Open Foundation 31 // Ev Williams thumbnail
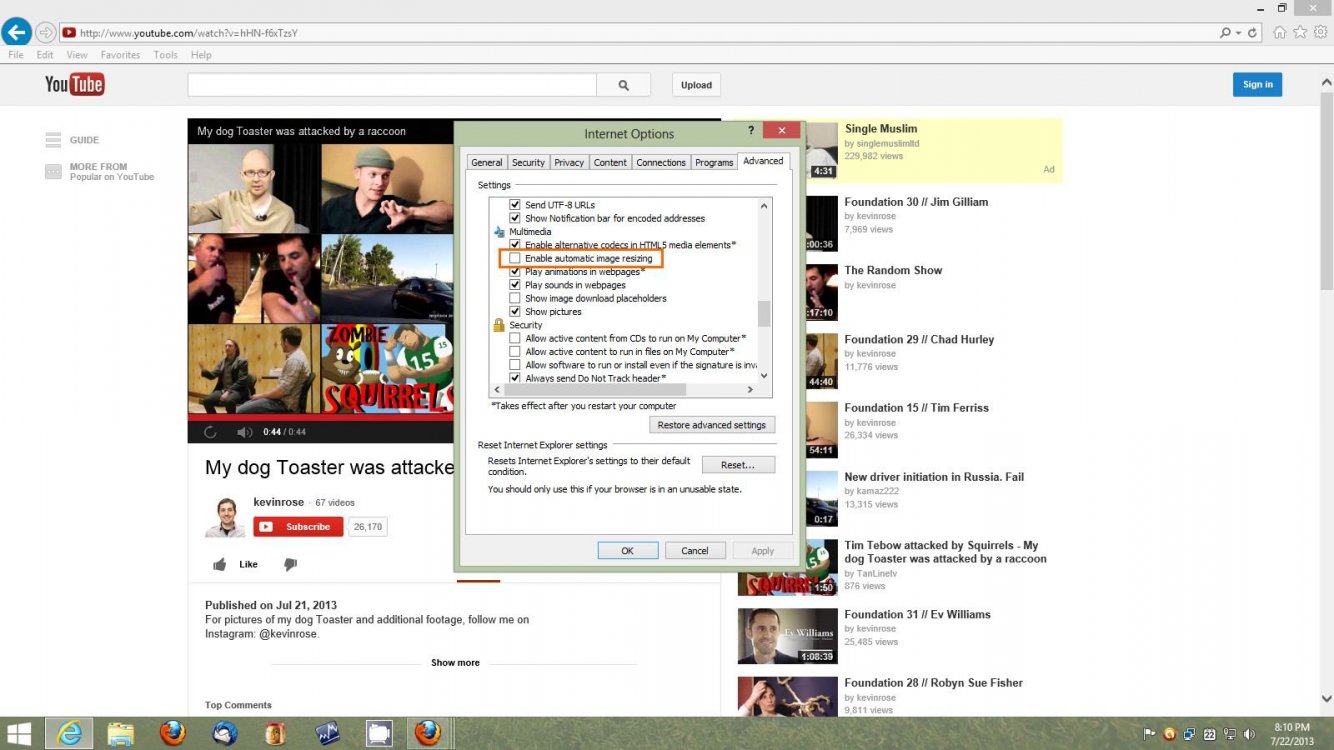This screenshot has width=1334, height=750. [787, 636]
